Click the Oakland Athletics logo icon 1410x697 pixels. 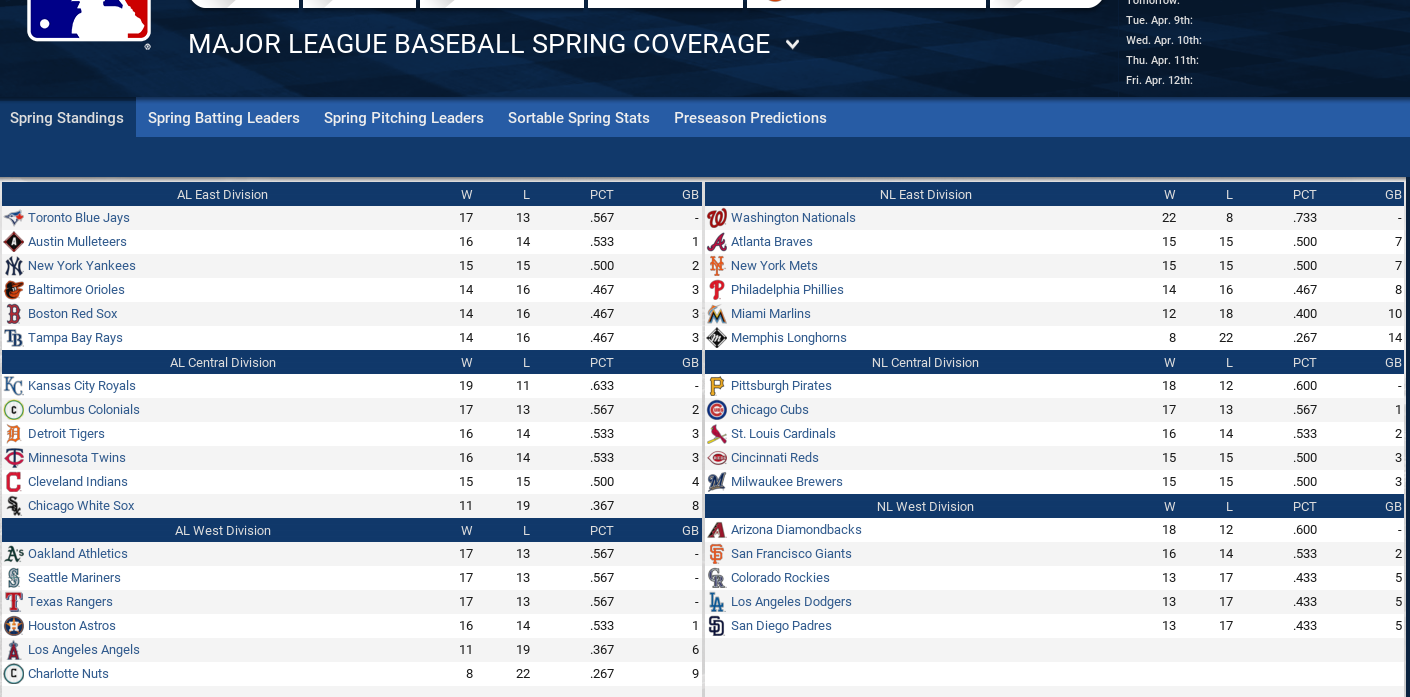[x=14, y=554]
